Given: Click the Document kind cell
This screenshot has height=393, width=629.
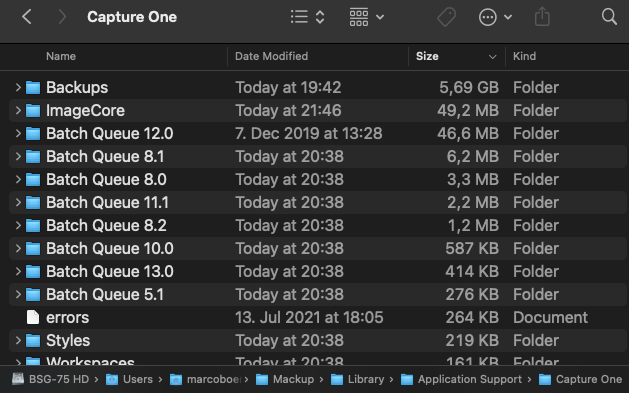Looking at the screenshot, I should [550, 318].
